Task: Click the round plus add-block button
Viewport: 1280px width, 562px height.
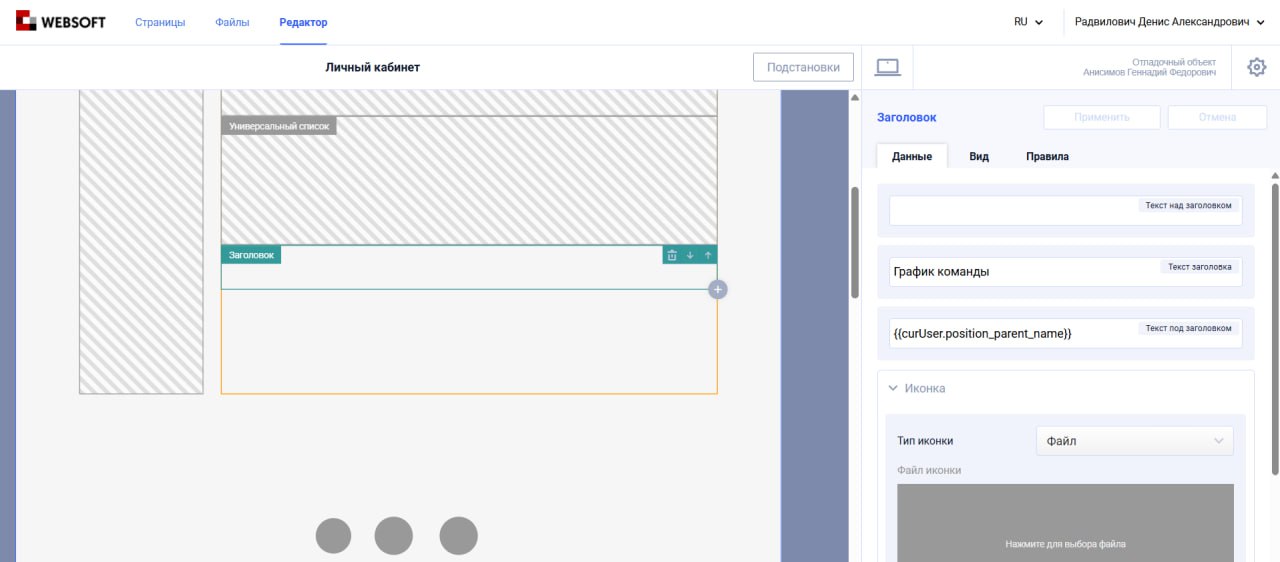Action: (x=717, y=290)
